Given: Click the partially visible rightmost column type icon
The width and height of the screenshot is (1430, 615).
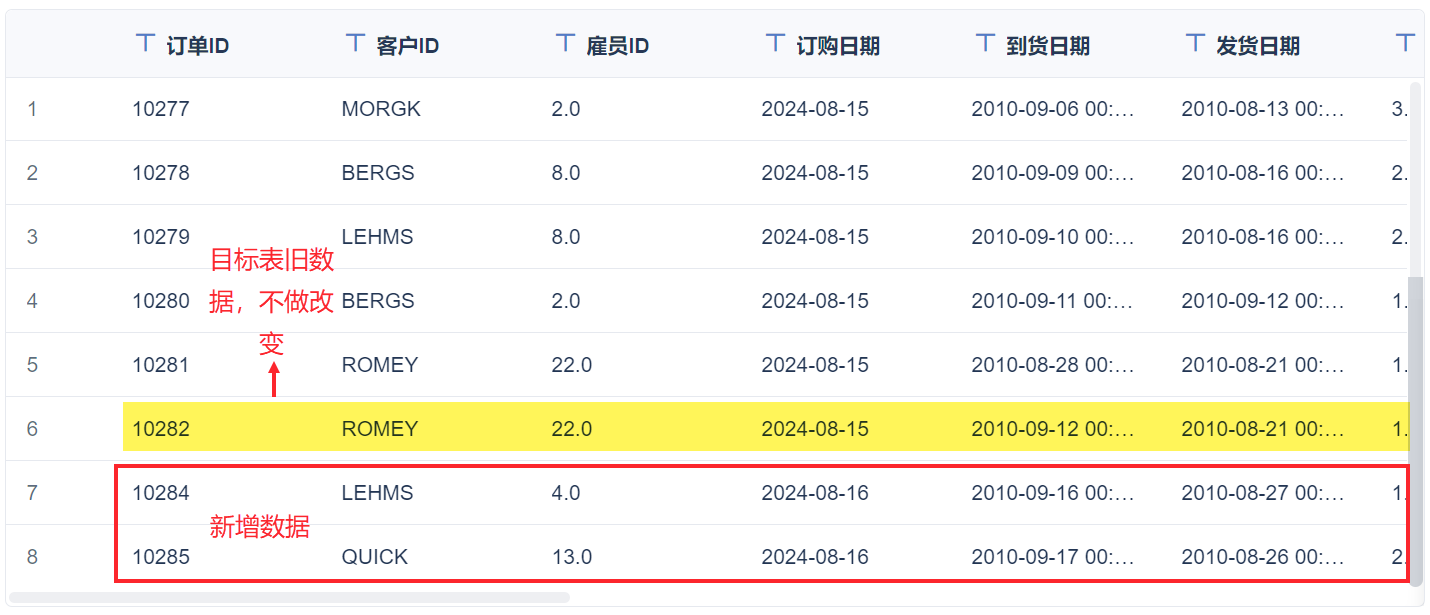Looking at the screenshot, I should pyautogui.click(x=1405, y=43).
